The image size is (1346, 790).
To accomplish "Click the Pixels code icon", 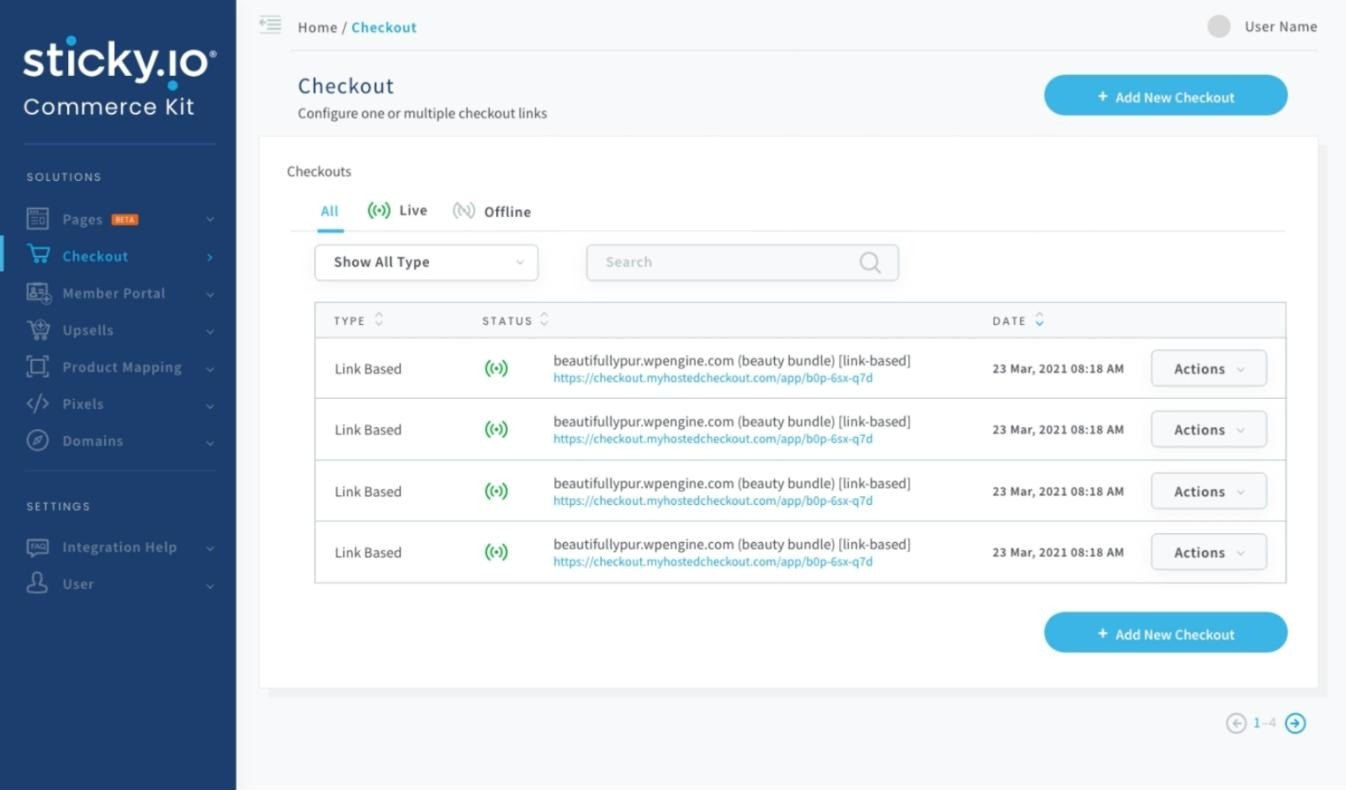I will (37, 404).
